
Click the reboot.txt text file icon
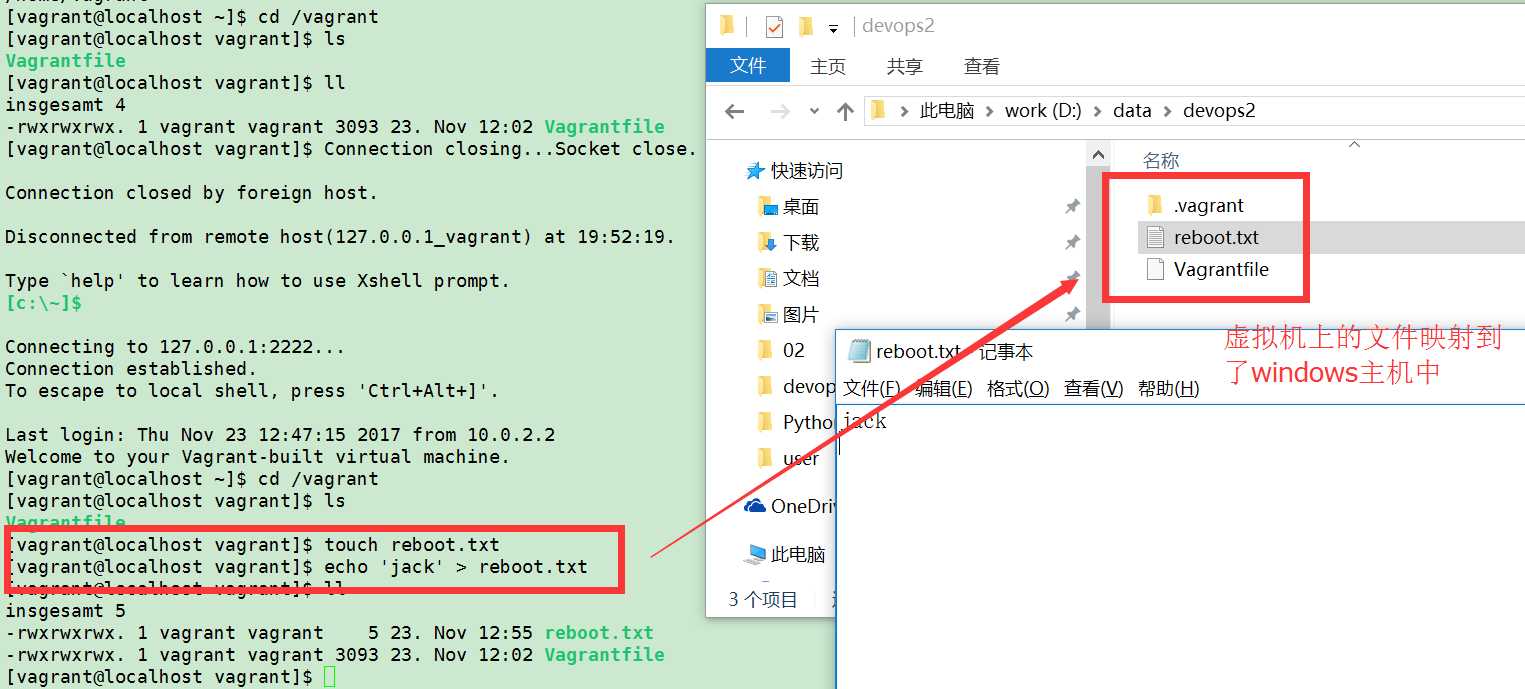coord(1155,237)
